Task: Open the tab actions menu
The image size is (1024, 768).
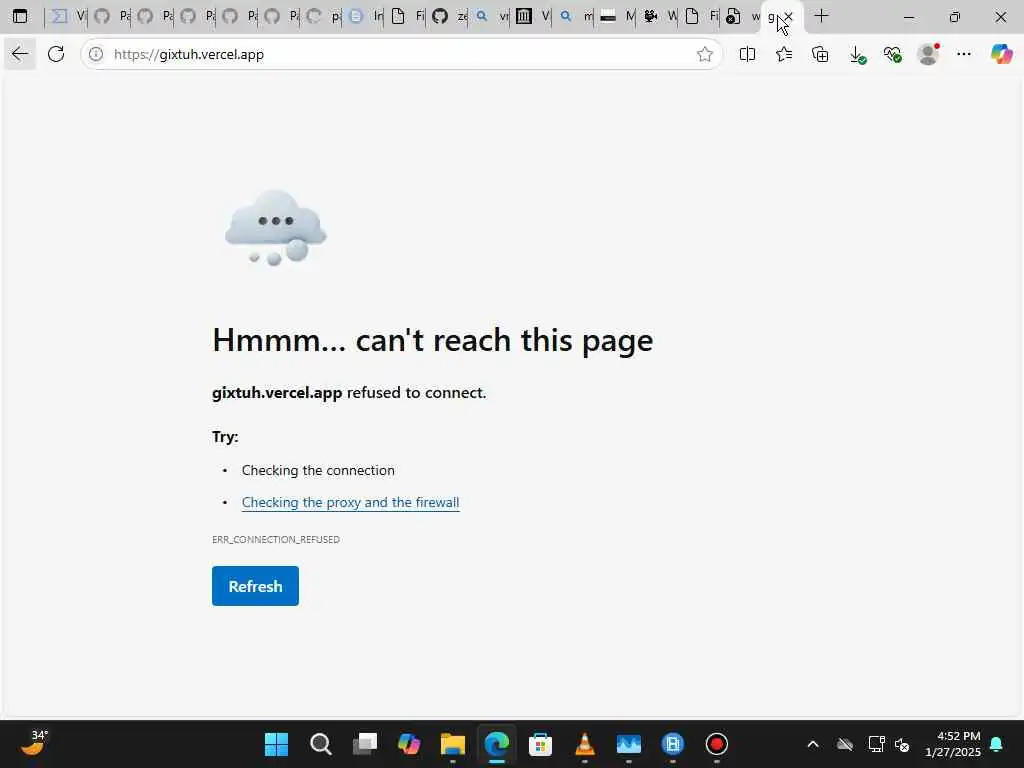Action: (x=20, y=16)
